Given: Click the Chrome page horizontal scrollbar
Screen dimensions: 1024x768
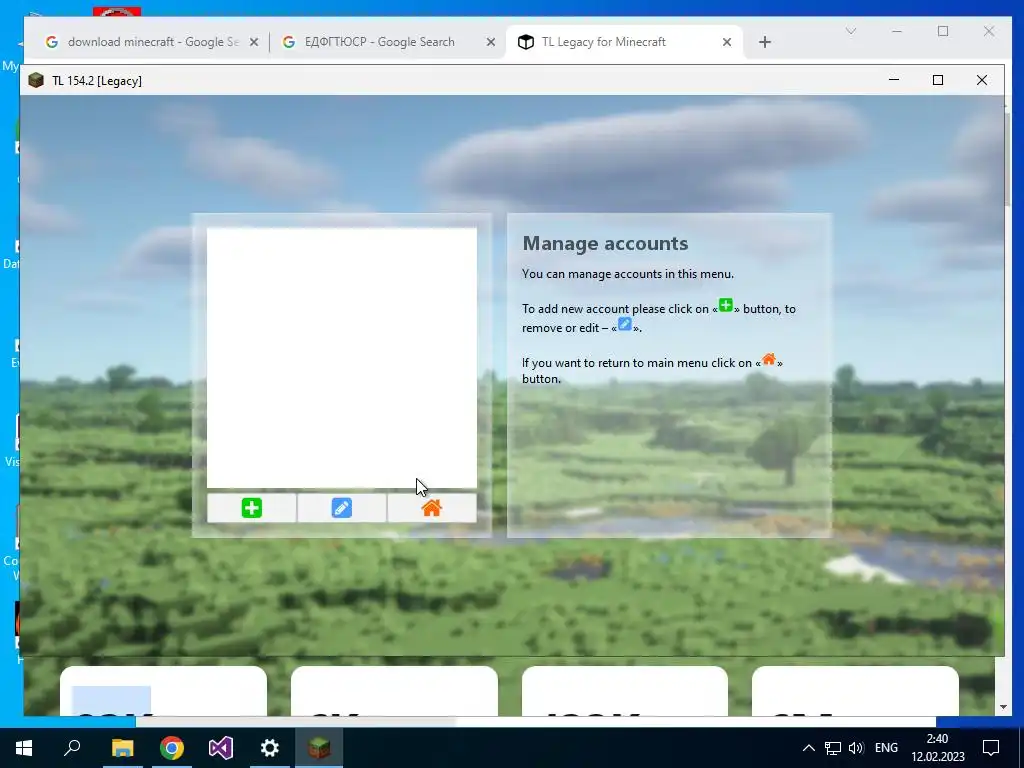Looking at the screenshot, I should click(296, 721).
